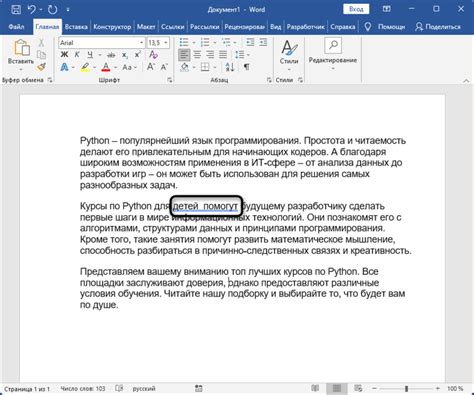Increase font size with the larger A
Image resolution: width=474 pixels, height=395 pixels.
(x=151, y=67)
